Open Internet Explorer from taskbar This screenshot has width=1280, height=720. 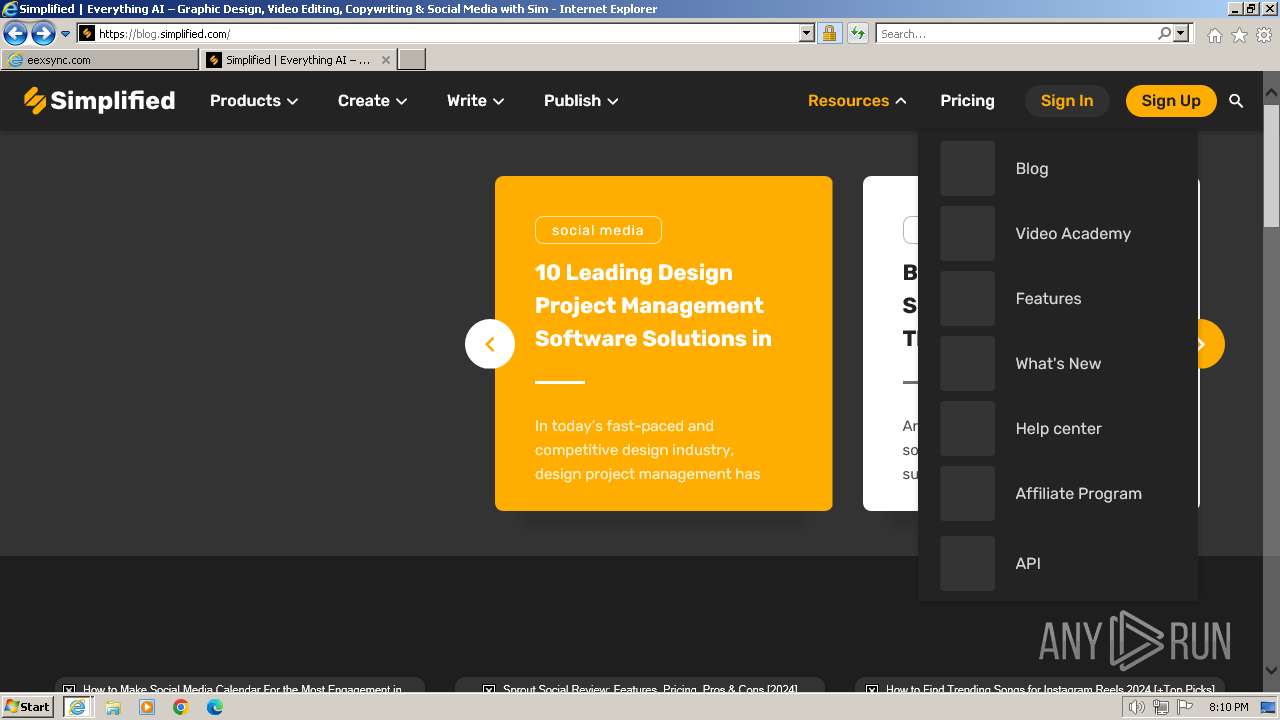click(x=77, y=707)
